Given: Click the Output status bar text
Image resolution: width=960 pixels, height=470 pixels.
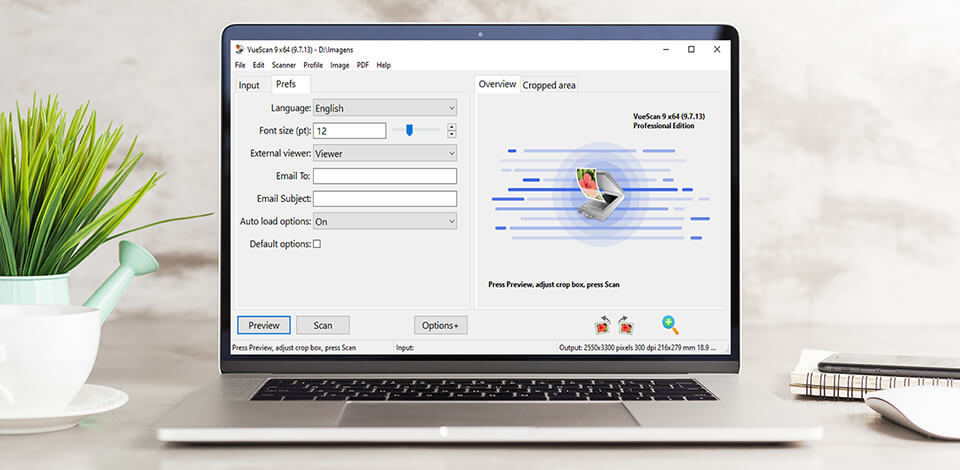Looking at the screenshot, I should pyautogui.click(x=637, y=348).
